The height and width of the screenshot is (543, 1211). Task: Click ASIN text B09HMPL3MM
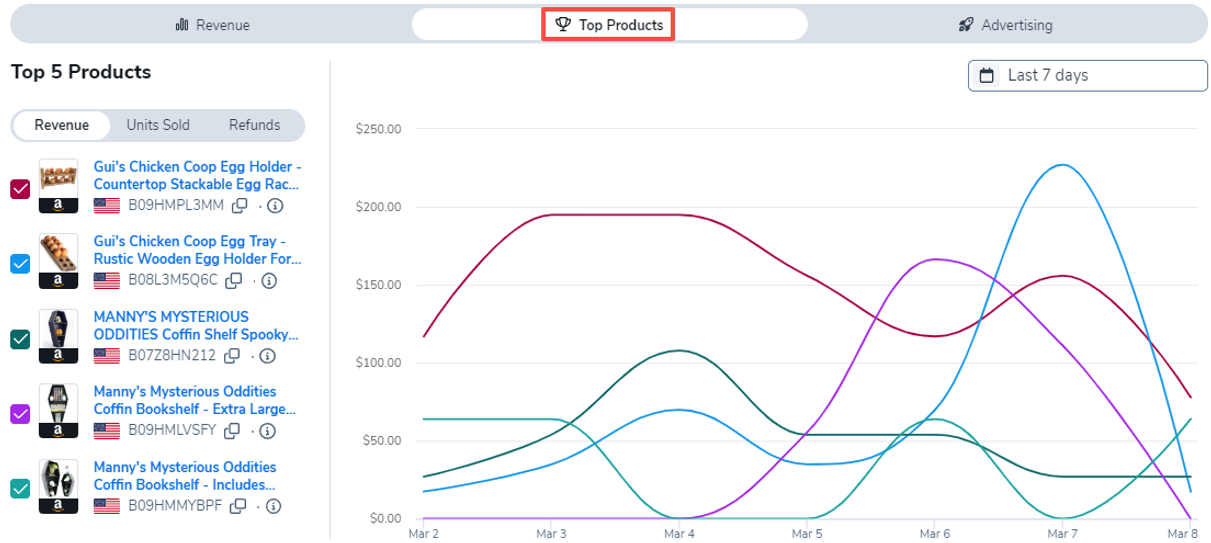174,205
